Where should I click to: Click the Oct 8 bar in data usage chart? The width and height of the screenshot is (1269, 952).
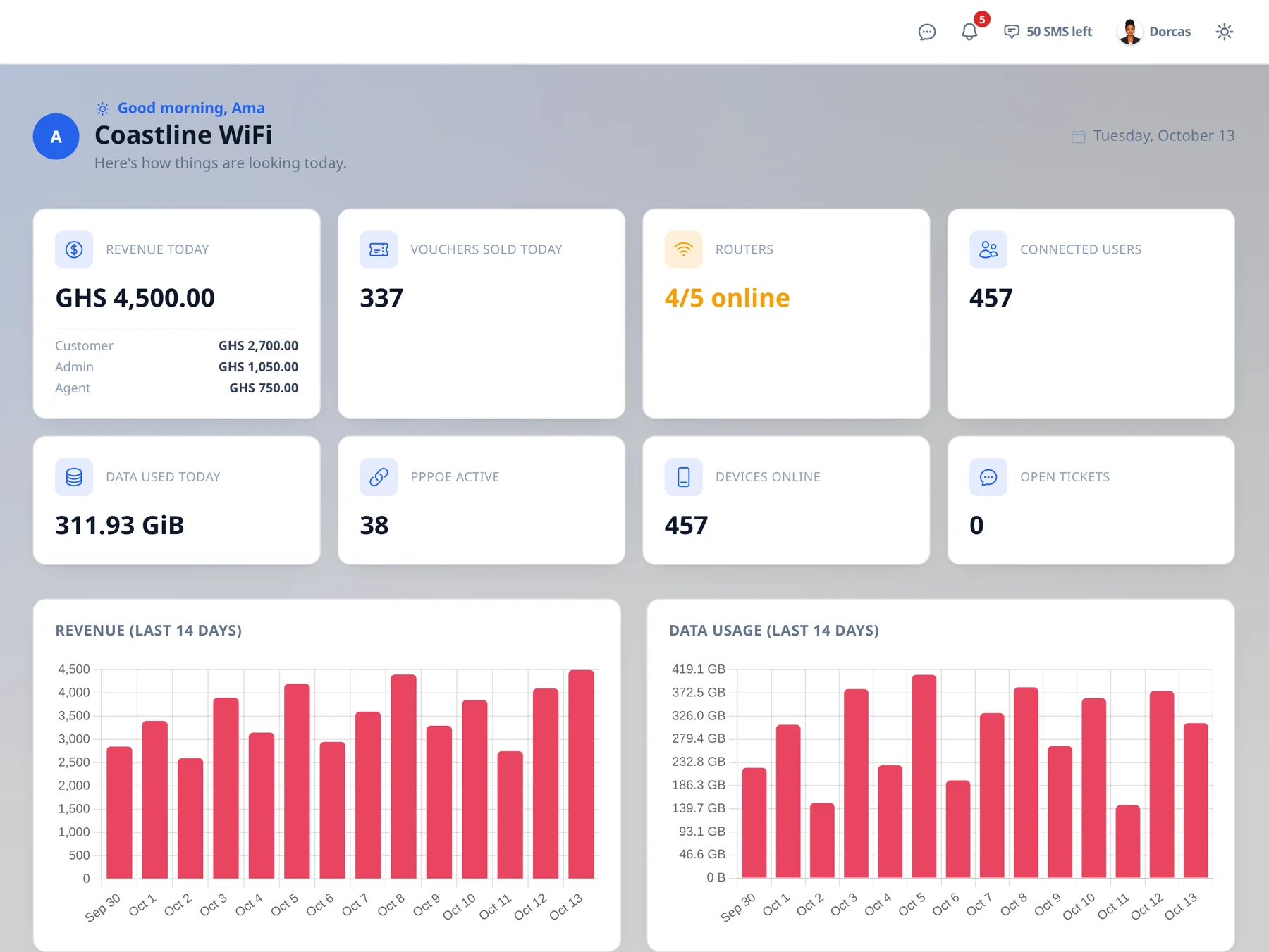1026,783
